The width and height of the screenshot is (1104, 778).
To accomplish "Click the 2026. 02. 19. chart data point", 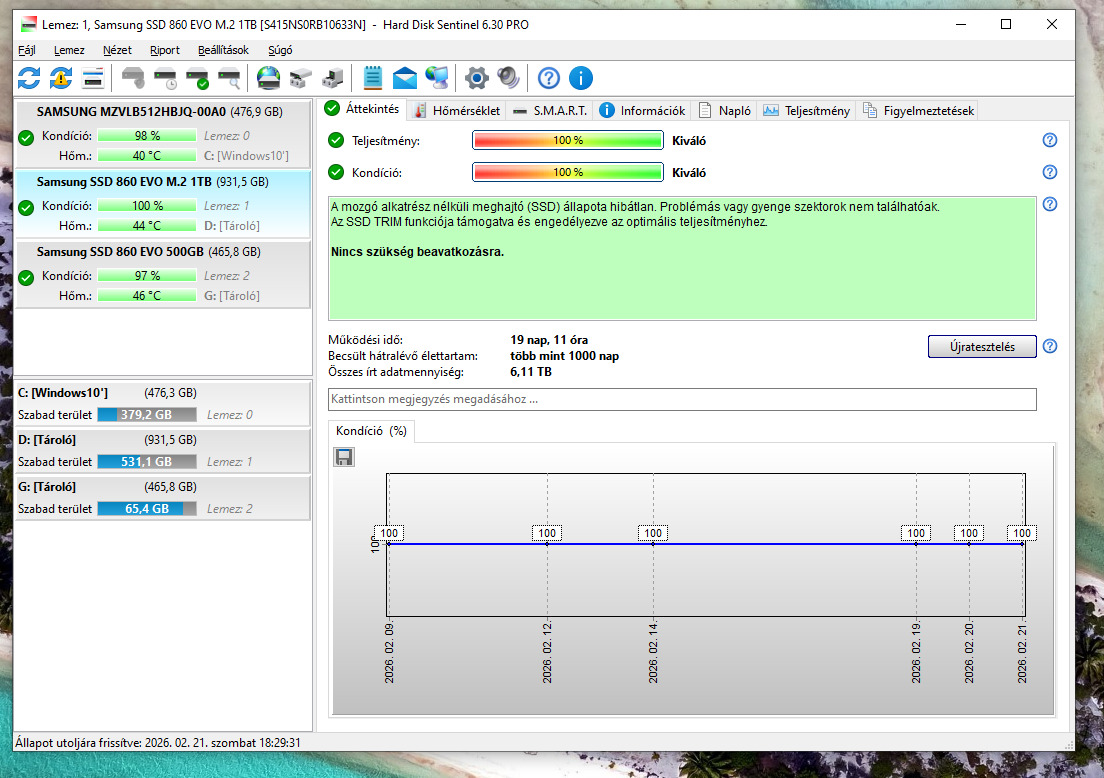I will coord(916,544).
